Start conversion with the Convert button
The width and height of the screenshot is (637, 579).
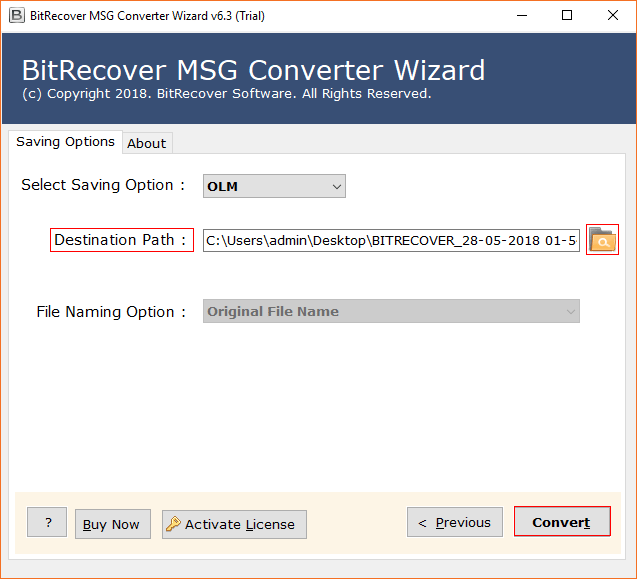point(562,522)
